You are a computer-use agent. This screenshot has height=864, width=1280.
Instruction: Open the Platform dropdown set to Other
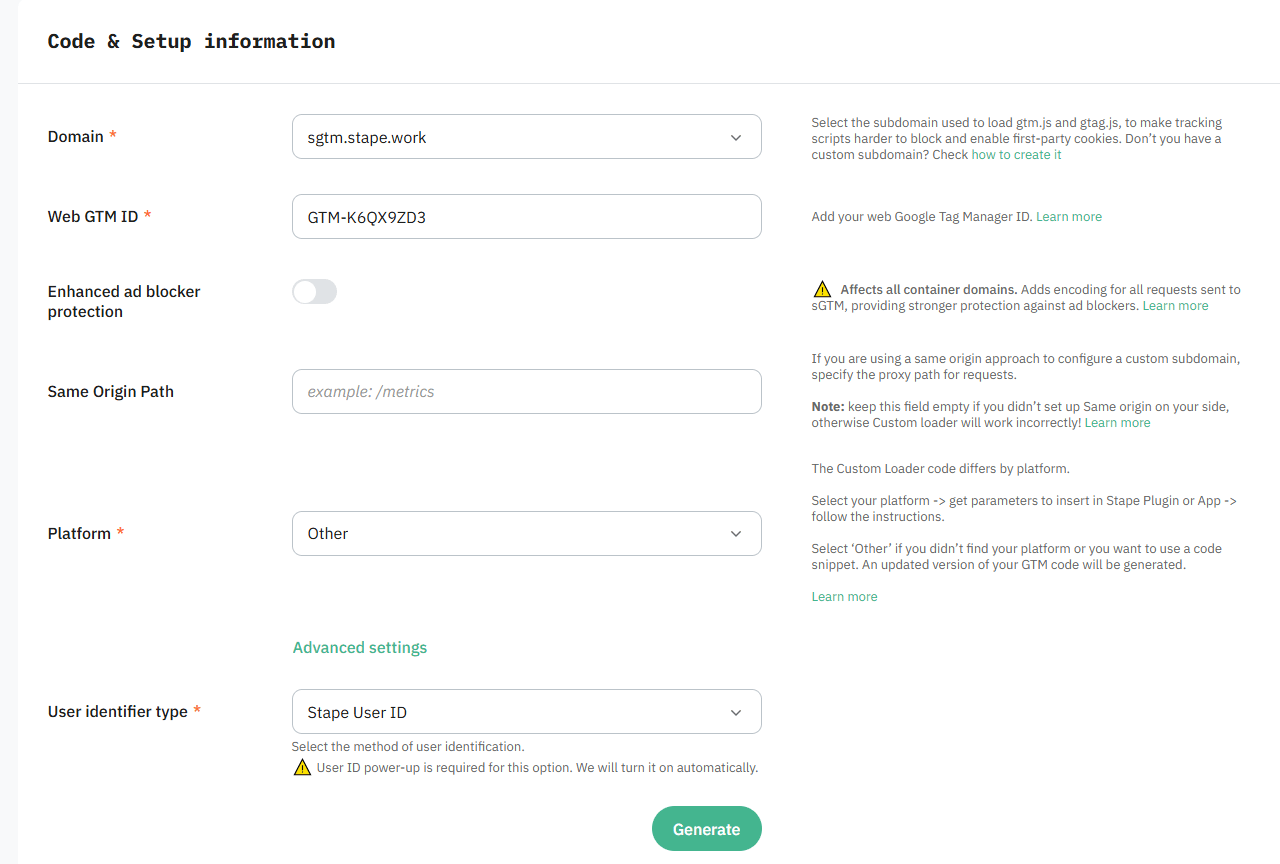527,534
